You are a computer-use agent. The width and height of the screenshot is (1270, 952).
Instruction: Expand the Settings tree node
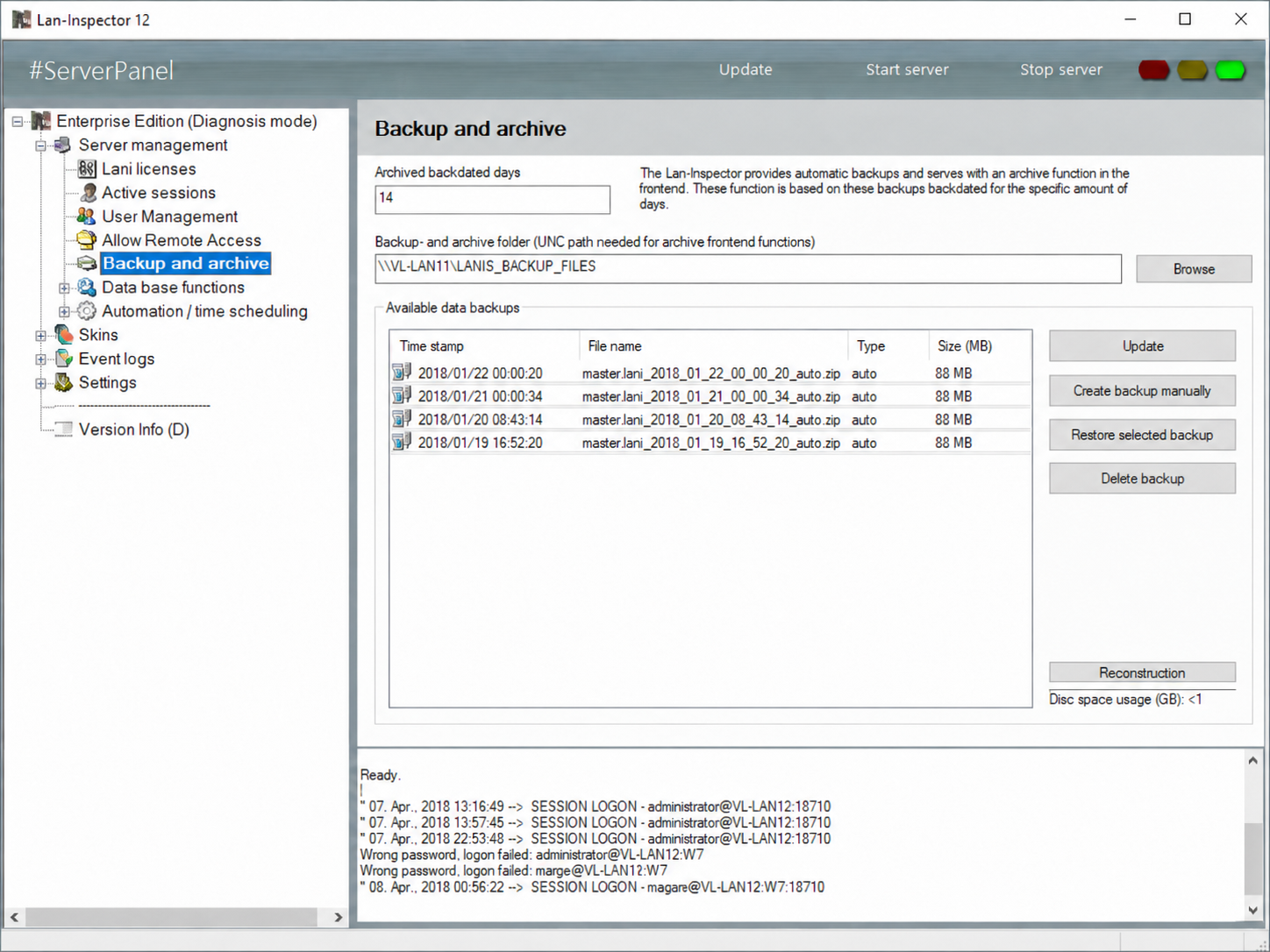(40, 383)
